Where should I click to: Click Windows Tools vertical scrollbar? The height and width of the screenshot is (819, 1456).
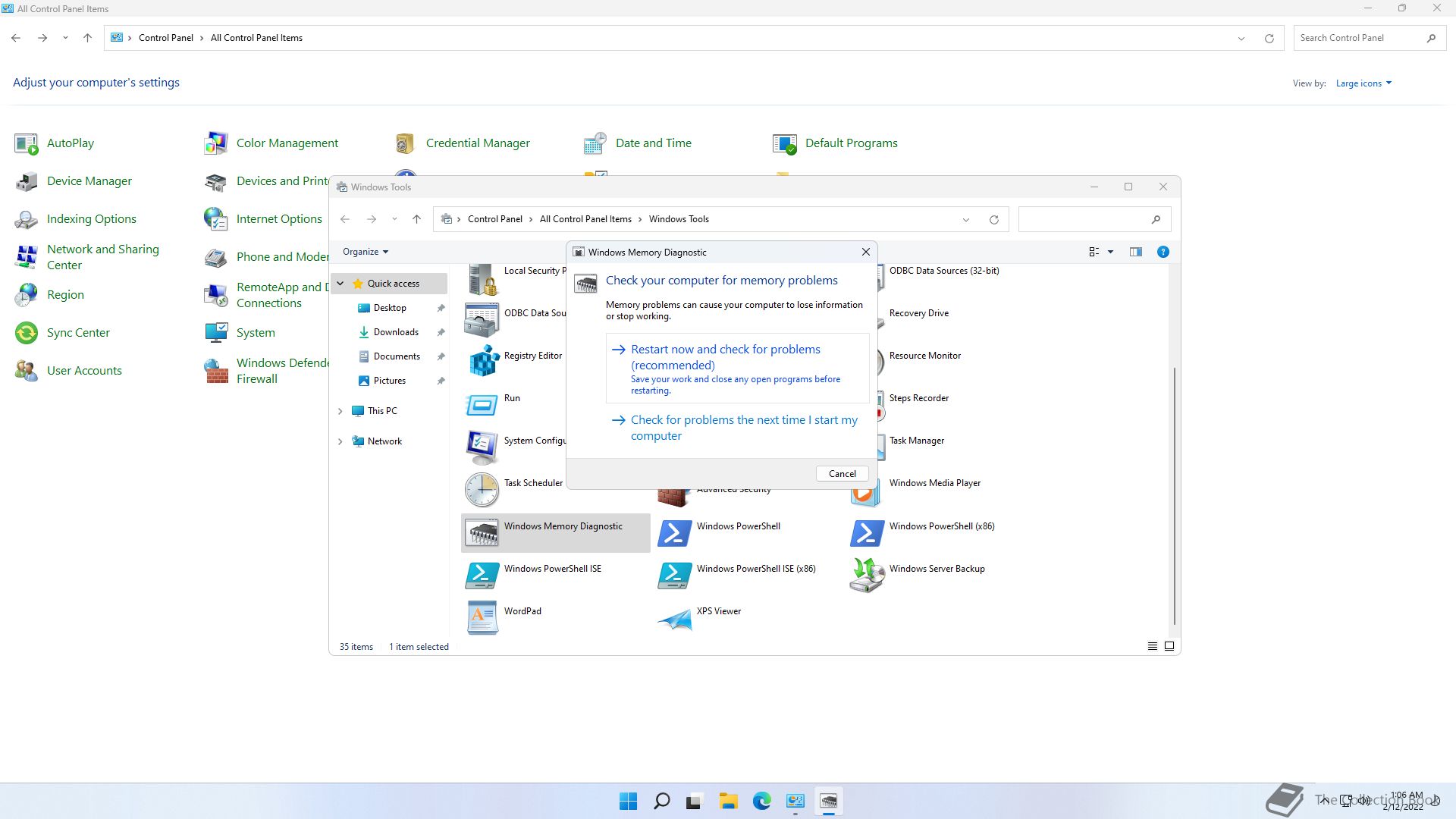(1175, 497)
